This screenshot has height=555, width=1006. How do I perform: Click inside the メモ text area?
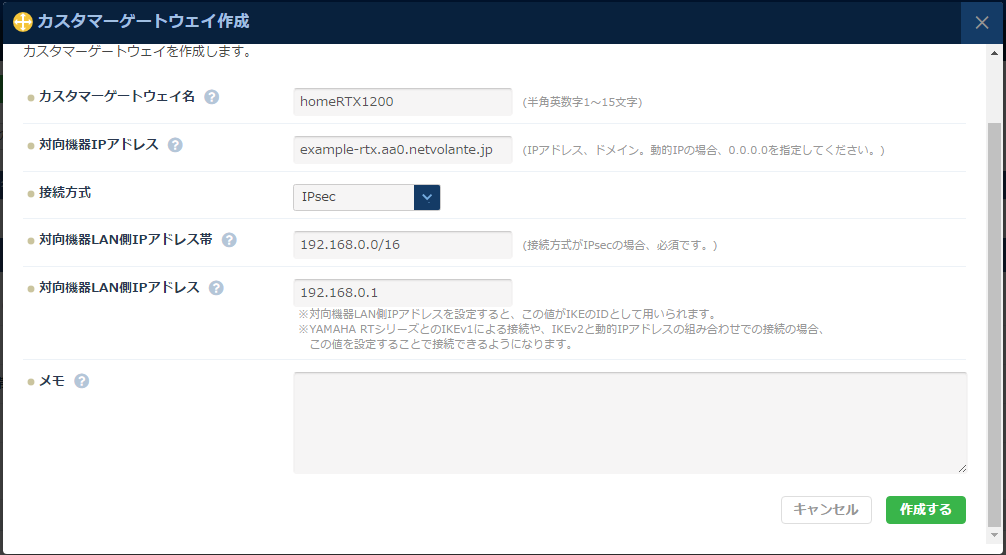[x=629, y=423]
